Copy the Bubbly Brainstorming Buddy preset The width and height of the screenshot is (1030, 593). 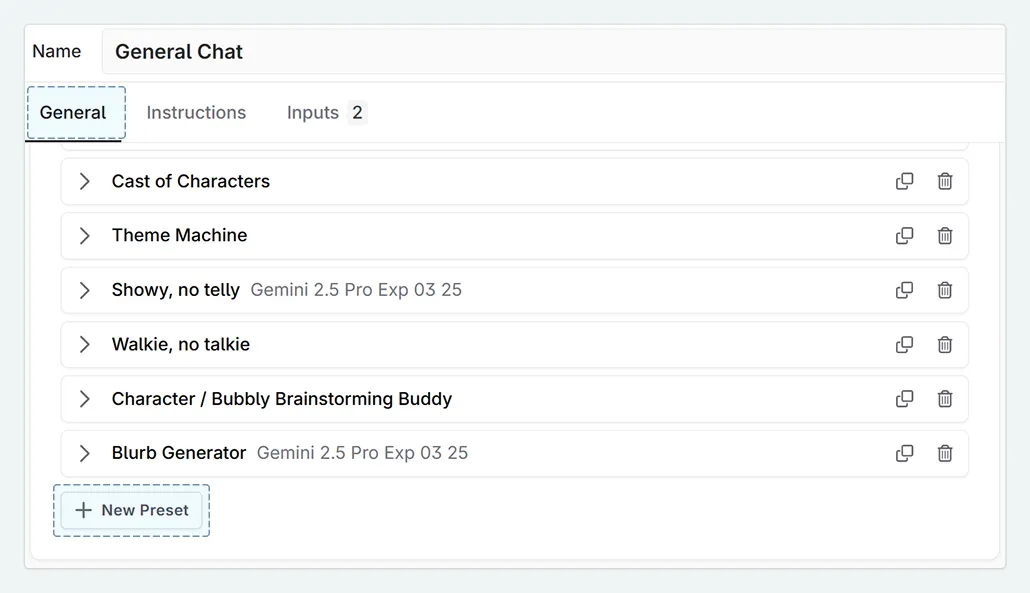click(904, 399)
